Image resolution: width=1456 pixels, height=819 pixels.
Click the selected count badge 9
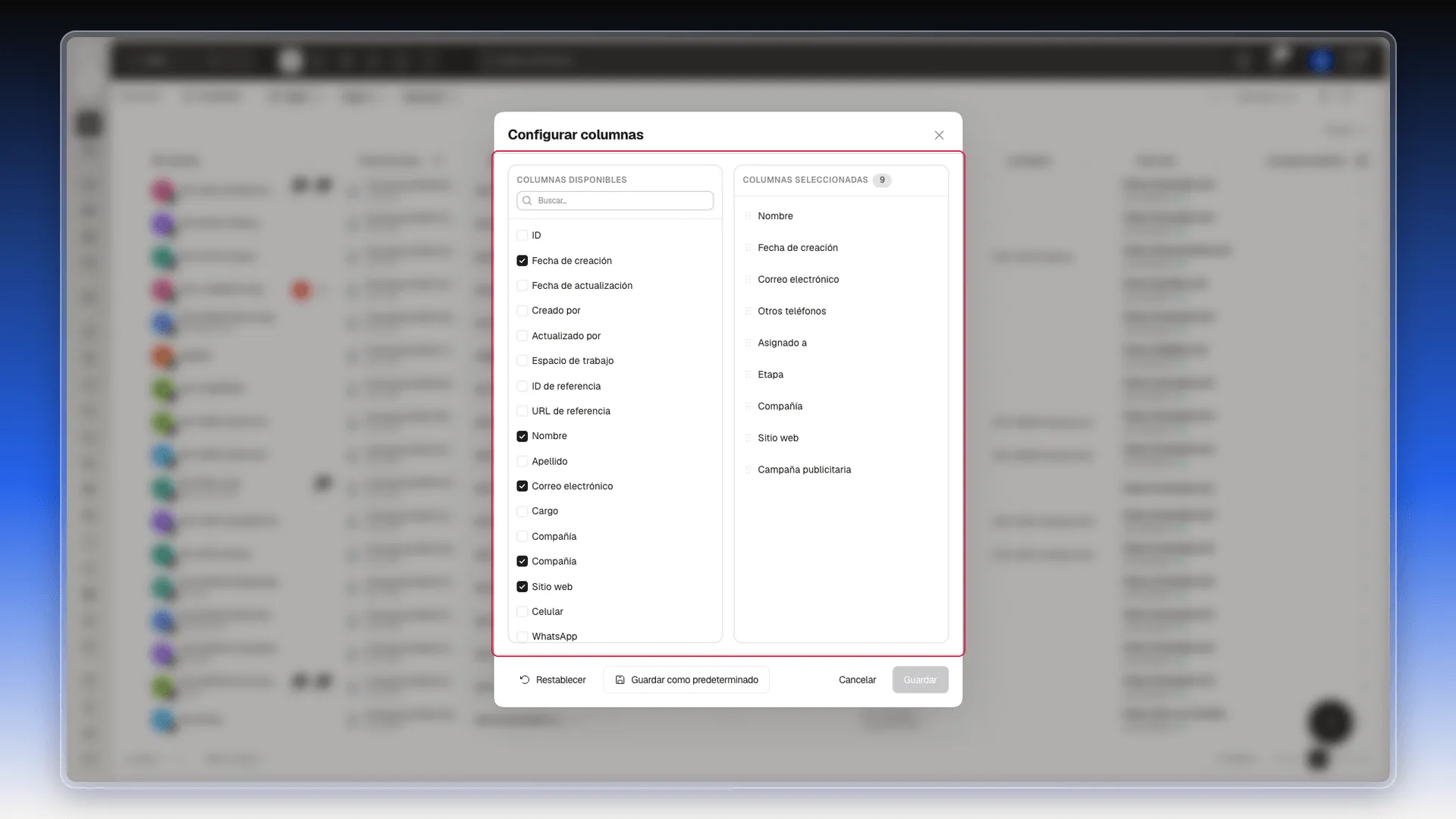click(x=882, y=180)
